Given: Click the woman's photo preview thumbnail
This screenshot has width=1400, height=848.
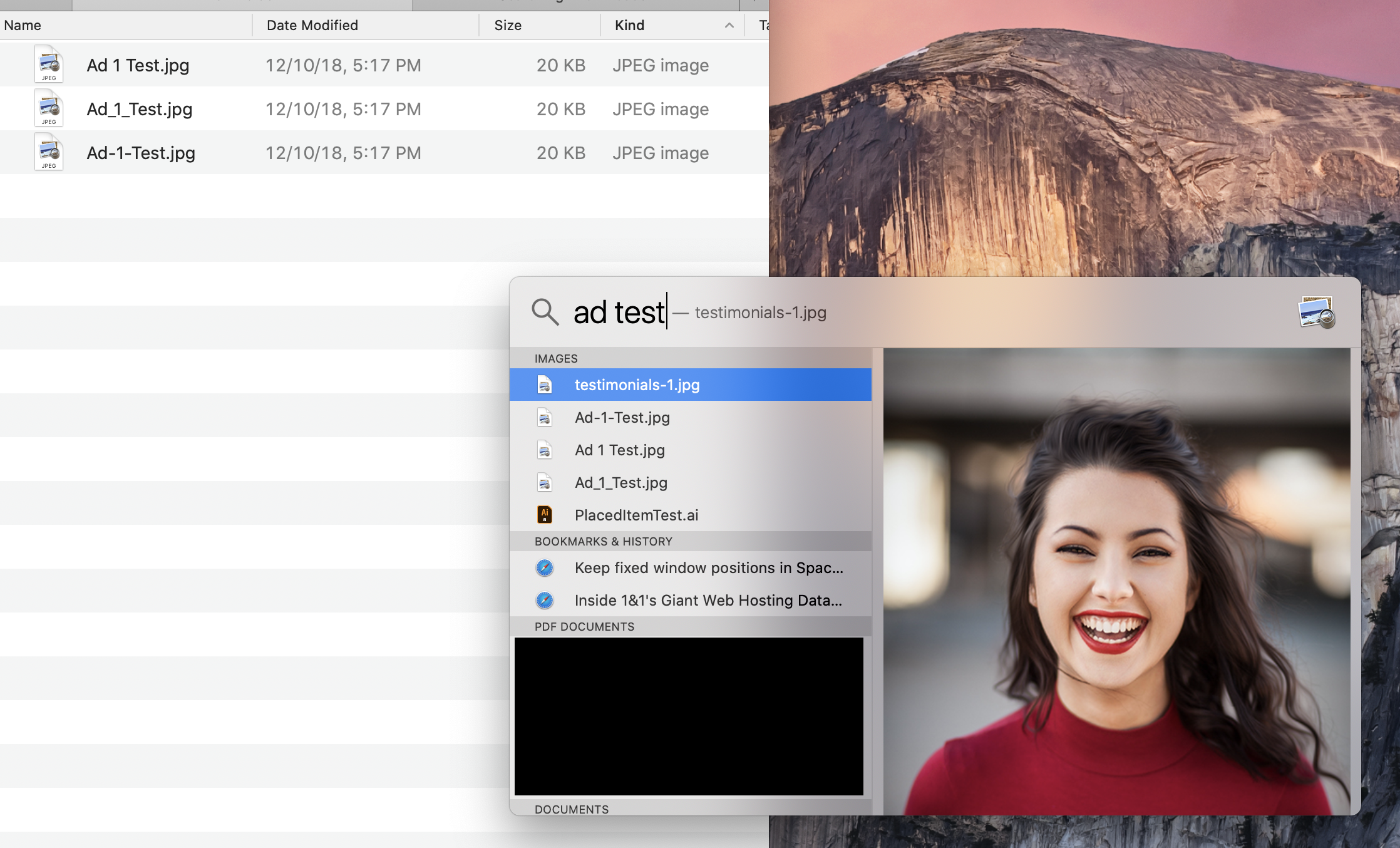Looking at the screenshot, I should [x=1116, y=581].
